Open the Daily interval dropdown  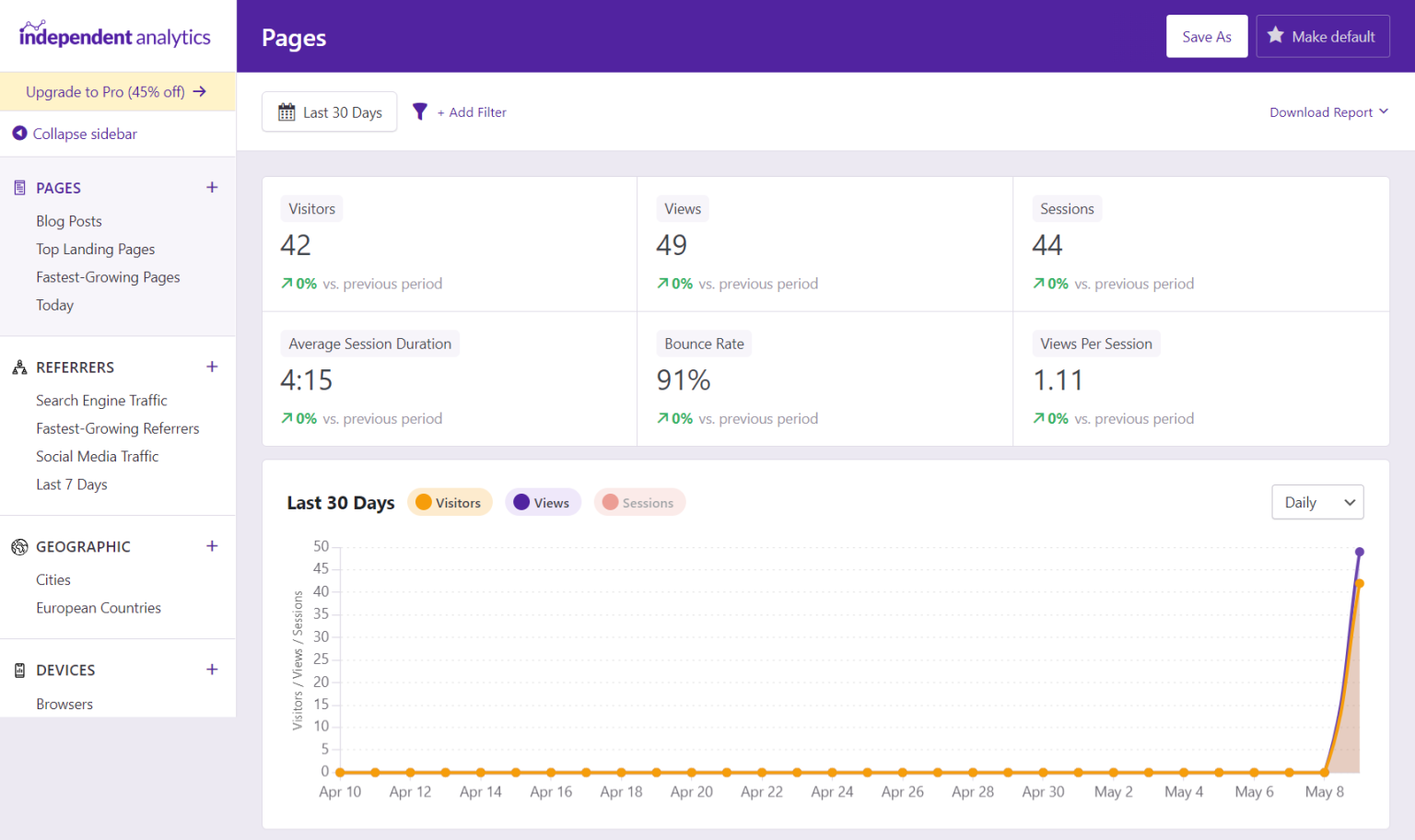[1317, 502]
